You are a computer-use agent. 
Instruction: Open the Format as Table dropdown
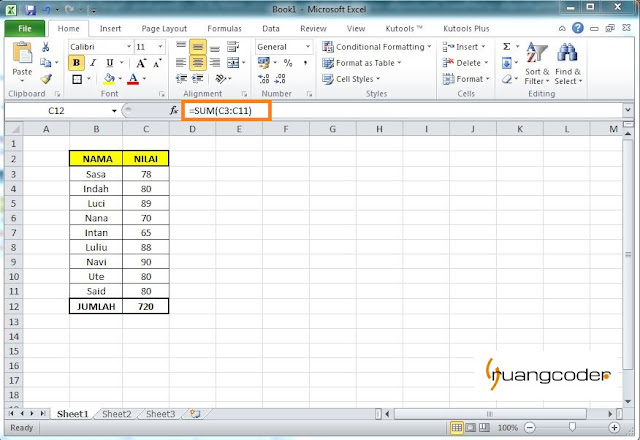362,63
